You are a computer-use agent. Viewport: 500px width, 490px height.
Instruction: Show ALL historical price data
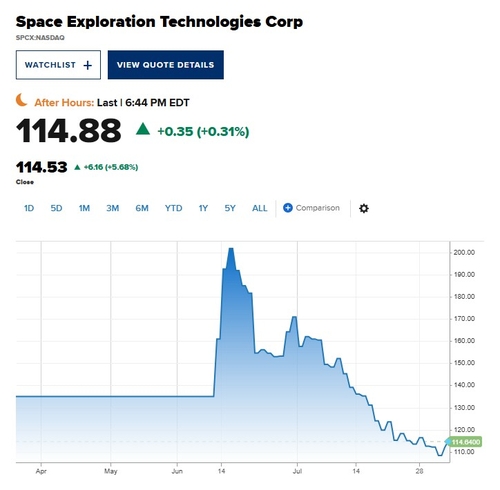(x=260, y=208)
